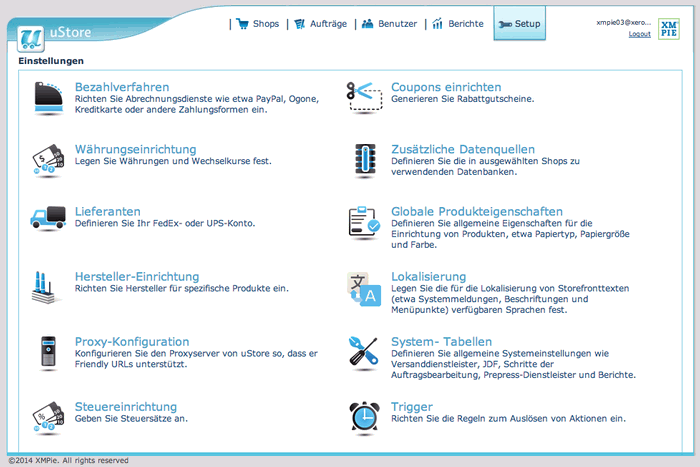The height and width of the screenshot is (467, 700).
Task: Select the Setup tab
Action: pos(520,24)
